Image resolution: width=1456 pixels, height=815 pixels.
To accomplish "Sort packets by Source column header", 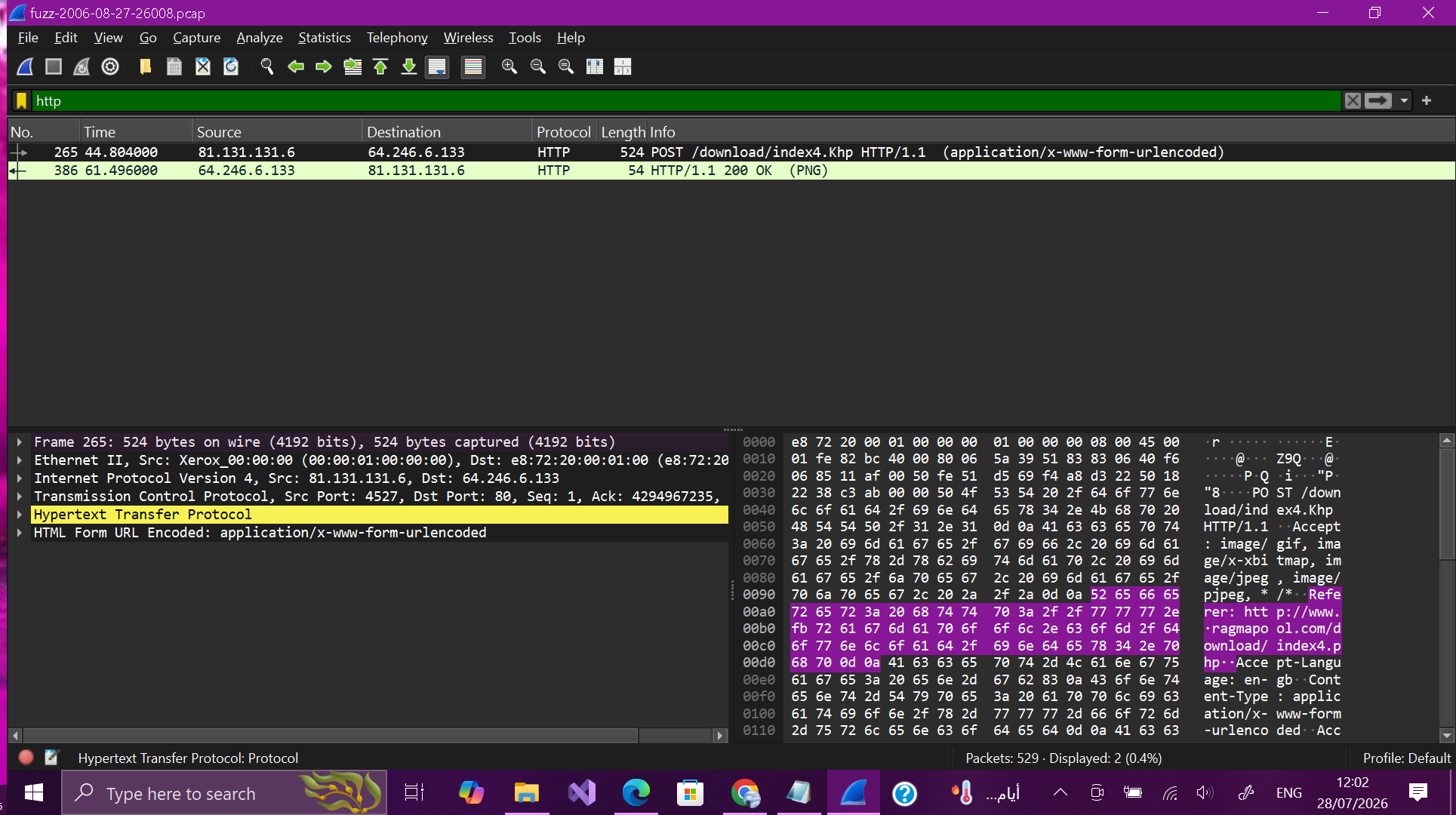I will coord(277,132).
